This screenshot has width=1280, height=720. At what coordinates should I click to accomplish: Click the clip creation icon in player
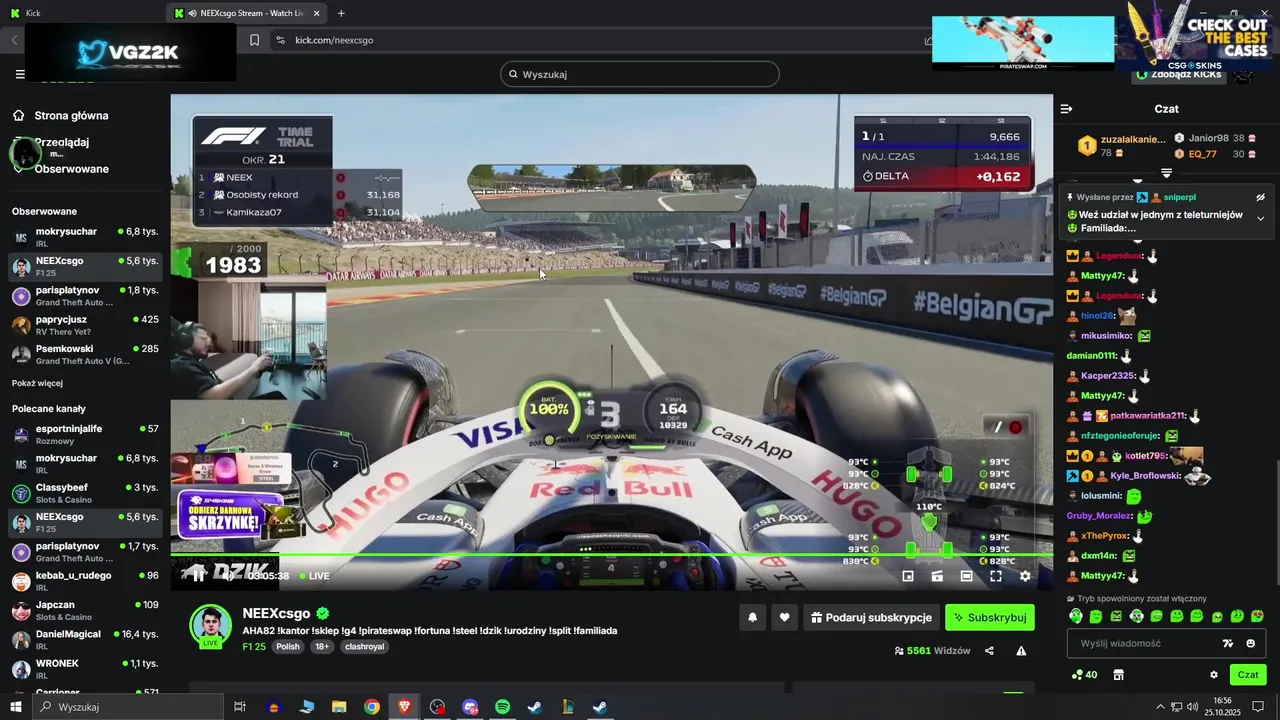click(x=937, y=576)
